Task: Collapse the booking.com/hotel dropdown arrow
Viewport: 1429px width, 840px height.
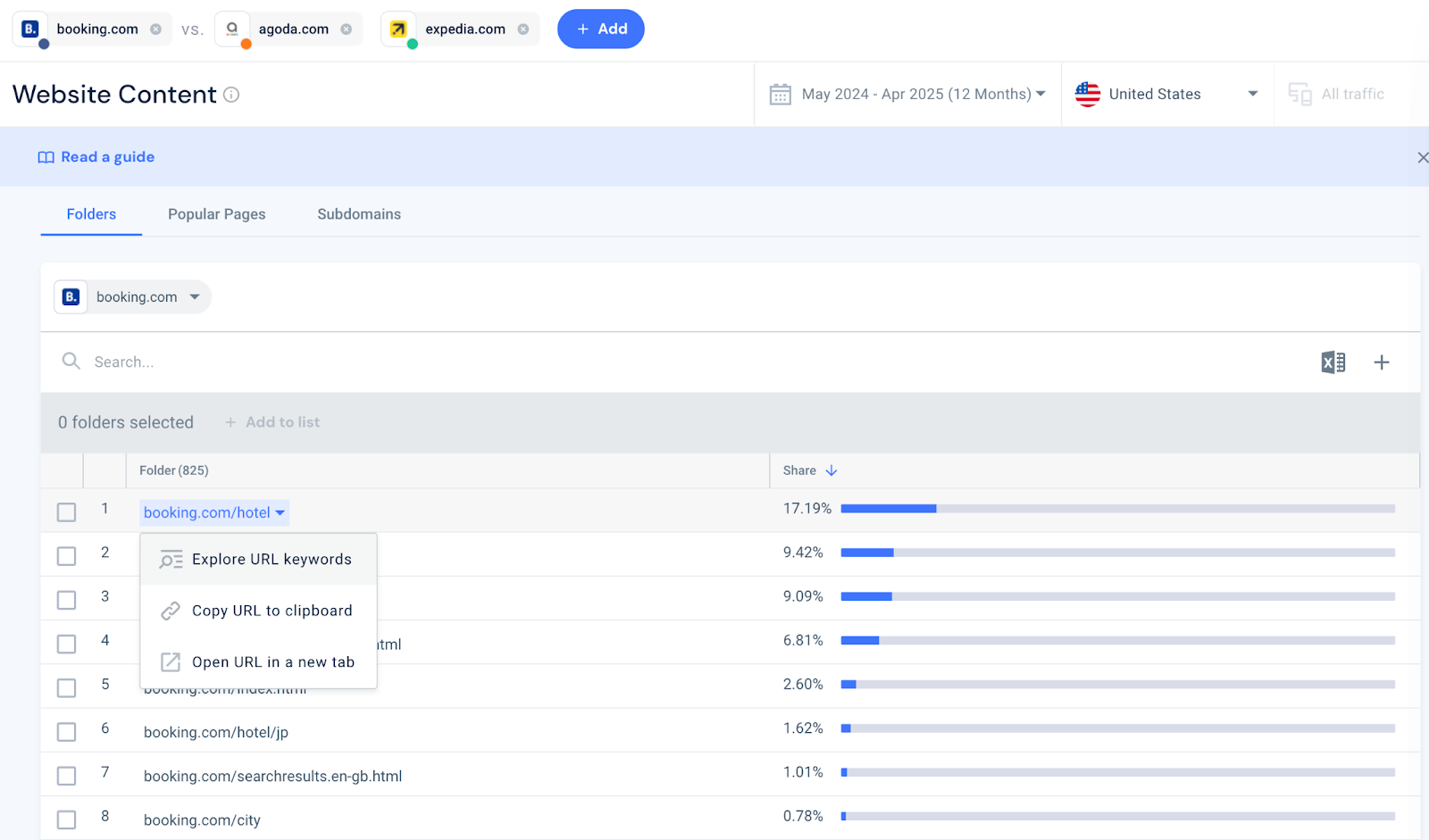Action: click(x=280, y=512)
